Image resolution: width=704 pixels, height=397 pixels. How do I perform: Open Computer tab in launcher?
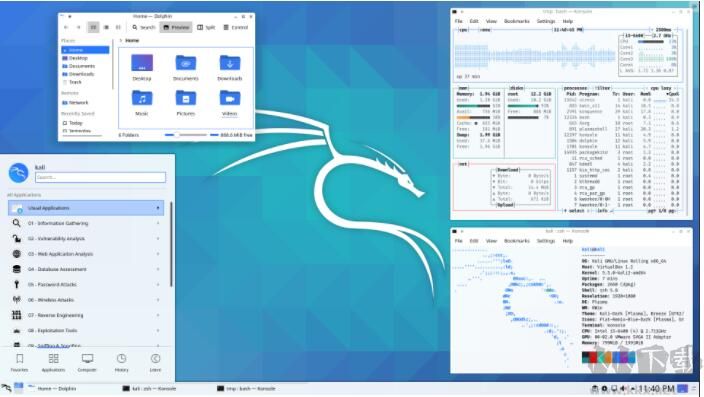coord(87,363)
